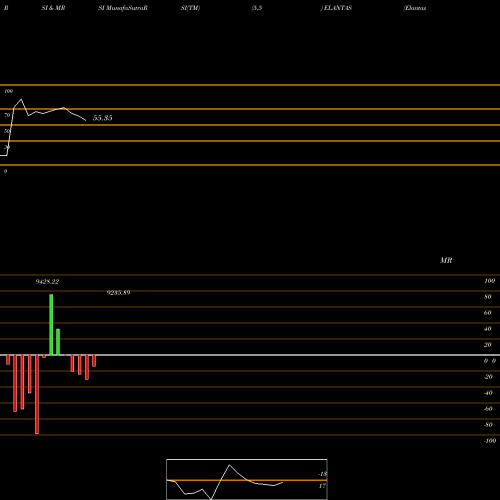
Task: Click the ELANTAS symbol in header
Action: 338,8
